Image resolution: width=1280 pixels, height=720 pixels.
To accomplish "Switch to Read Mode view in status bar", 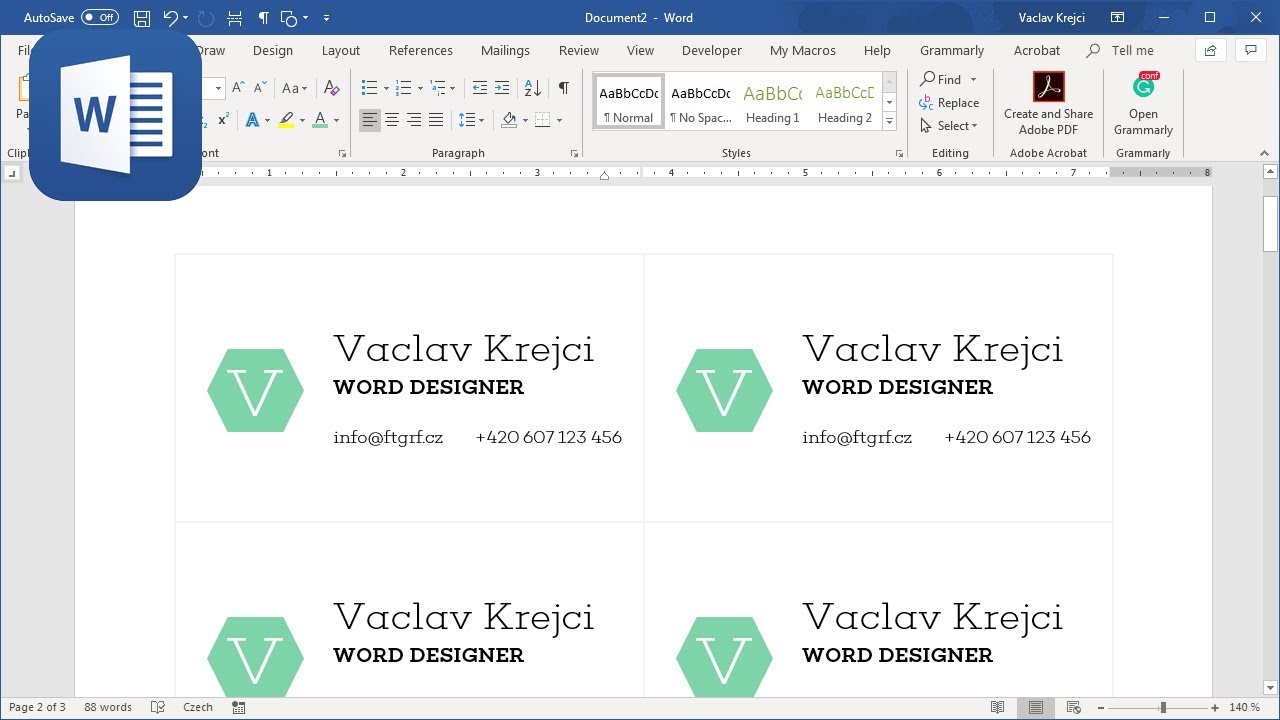I will (x=997, y=707).
